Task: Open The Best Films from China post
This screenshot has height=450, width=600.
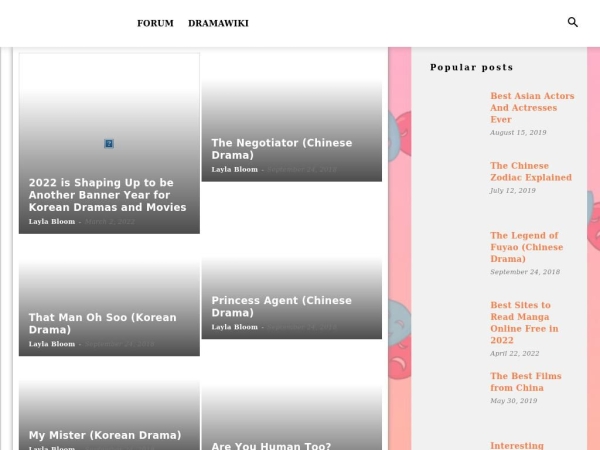Action: (526, 382)
